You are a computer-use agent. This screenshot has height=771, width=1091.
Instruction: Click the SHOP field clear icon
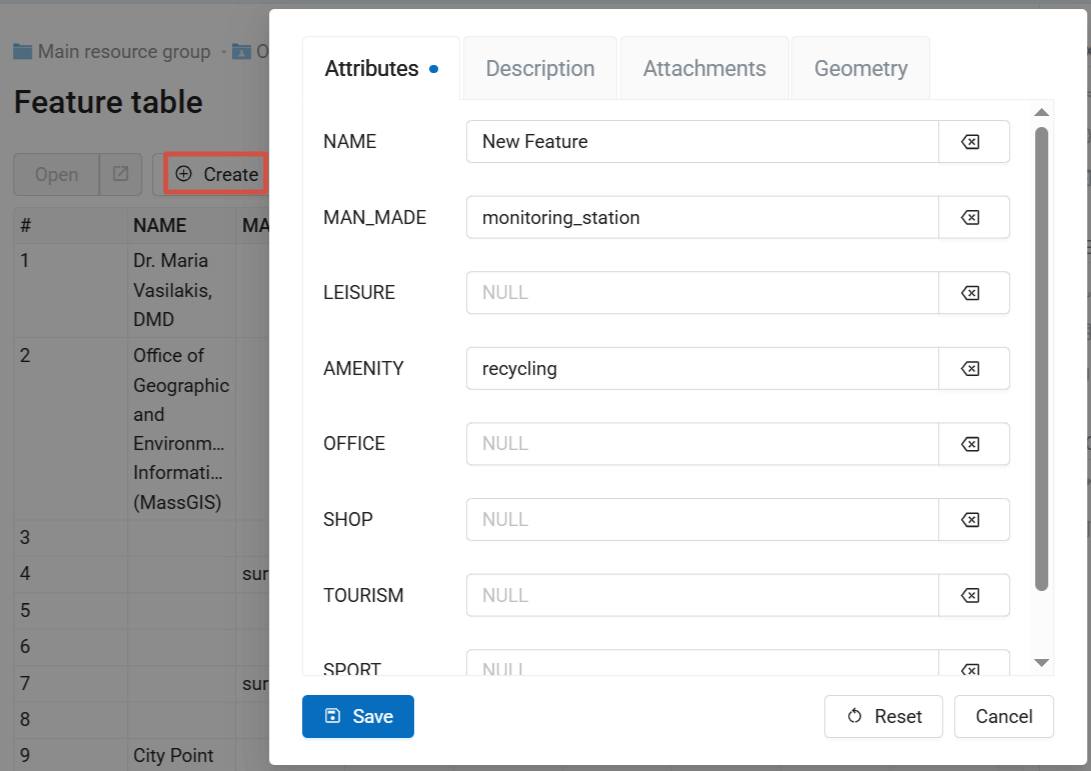972,520
